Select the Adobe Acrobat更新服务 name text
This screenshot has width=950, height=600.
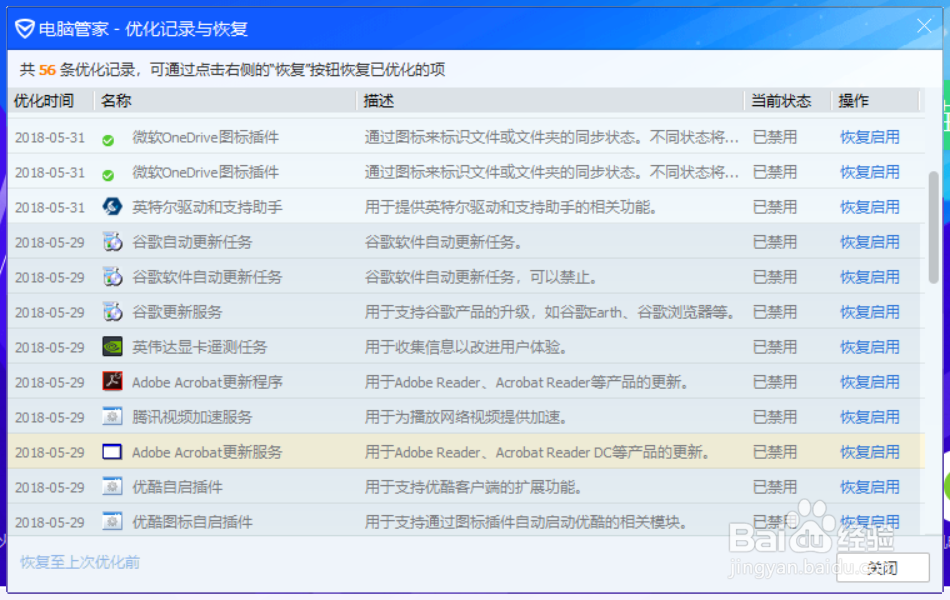pos(207,452)
